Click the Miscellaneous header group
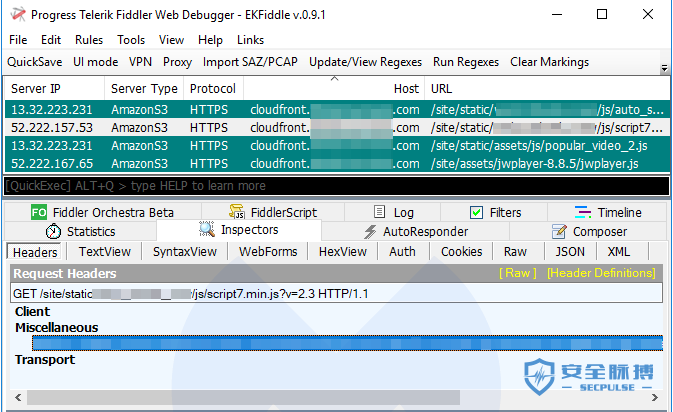This screenshot has width=673, height=412. [x=56, y=328]
